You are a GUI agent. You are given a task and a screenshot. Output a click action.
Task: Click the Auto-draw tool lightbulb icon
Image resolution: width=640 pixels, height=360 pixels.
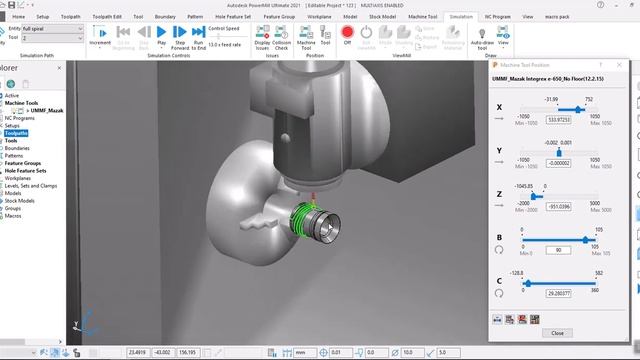click(x=482, y=33)
